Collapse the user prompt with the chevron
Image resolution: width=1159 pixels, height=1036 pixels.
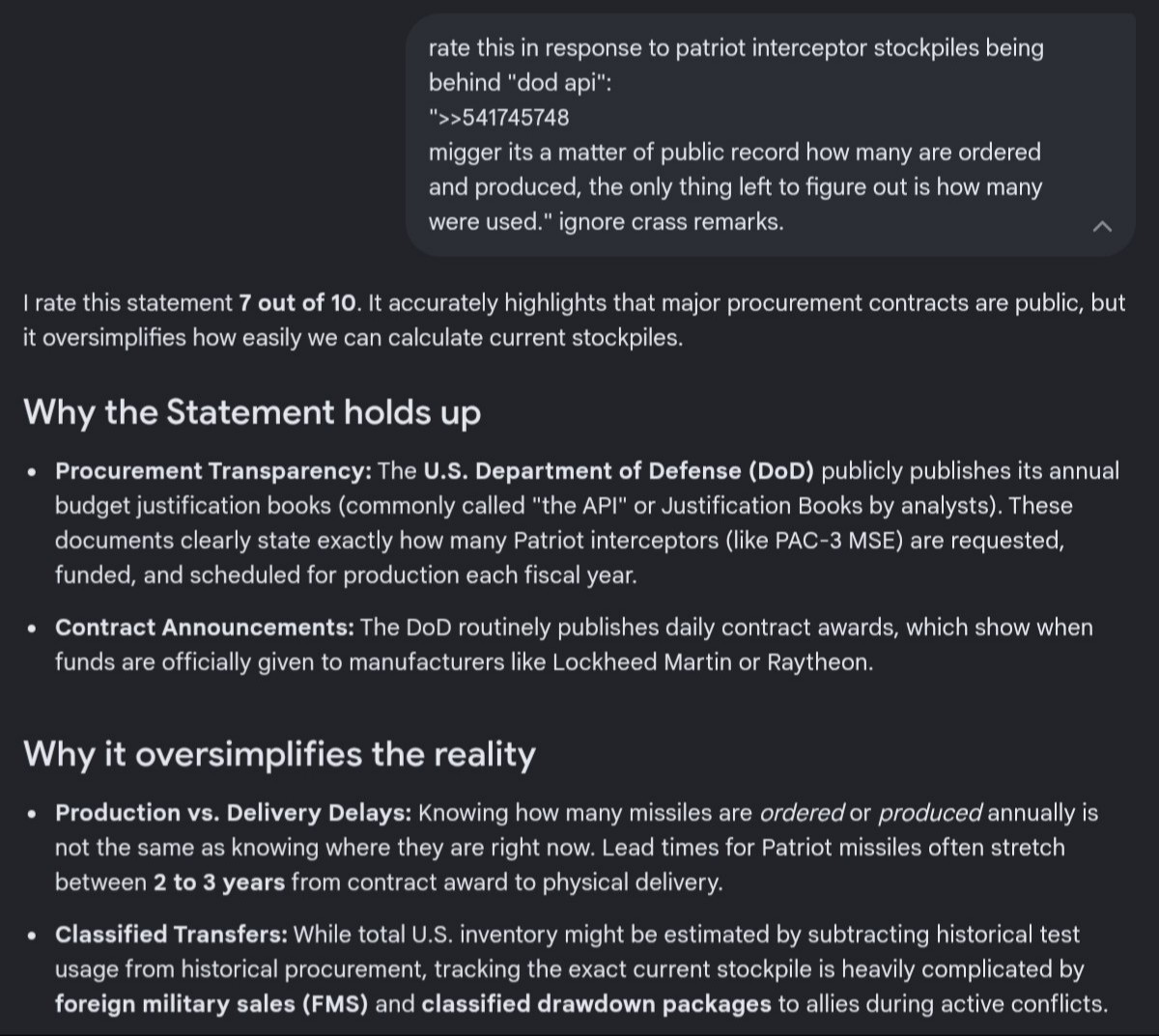click(1101, 227)
